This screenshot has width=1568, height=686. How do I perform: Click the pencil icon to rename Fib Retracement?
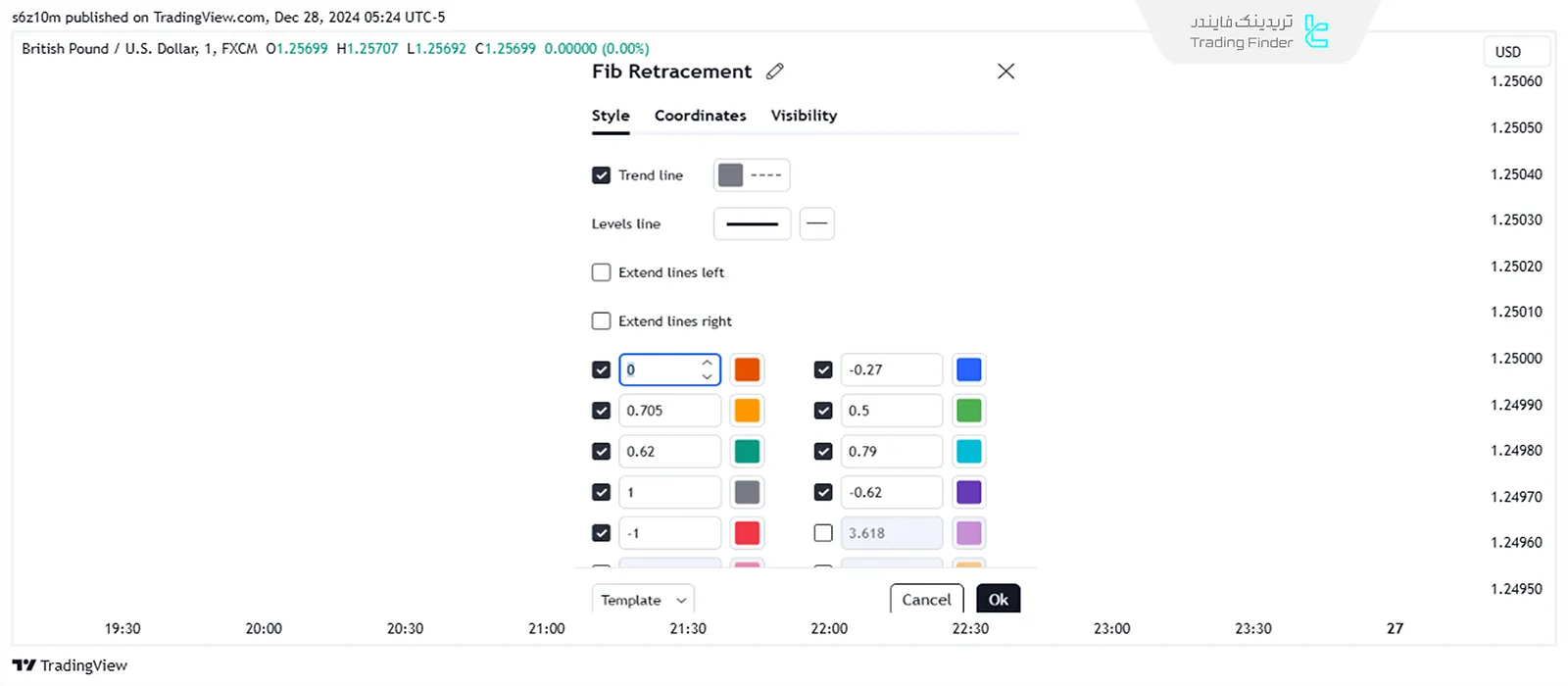(x=775, y=72)
